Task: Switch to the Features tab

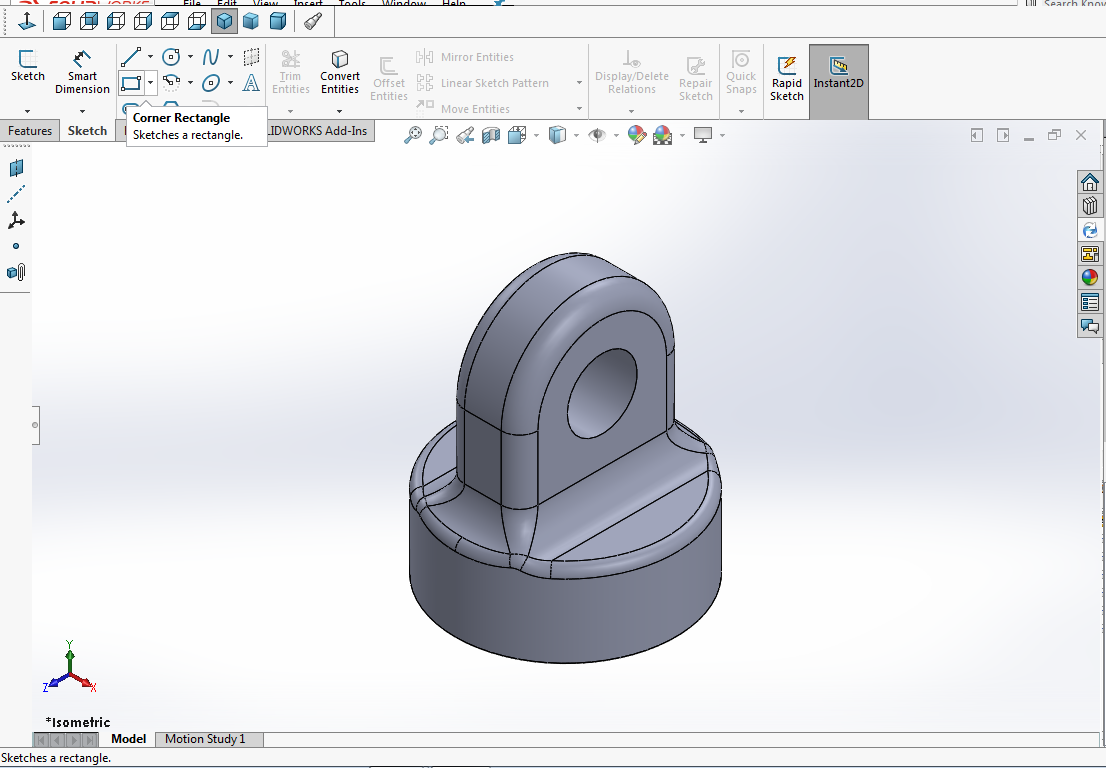Action: point(30,131)
